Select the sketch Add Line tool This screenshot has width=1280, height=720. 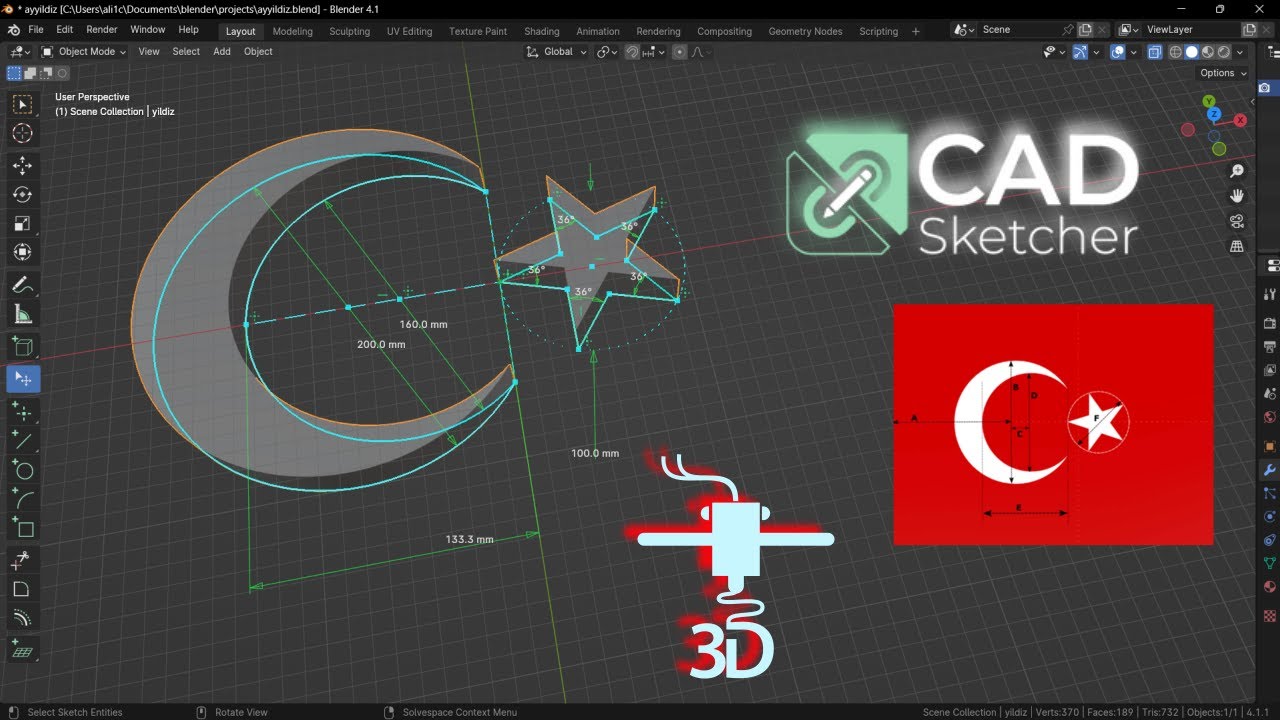pos(22,440)
